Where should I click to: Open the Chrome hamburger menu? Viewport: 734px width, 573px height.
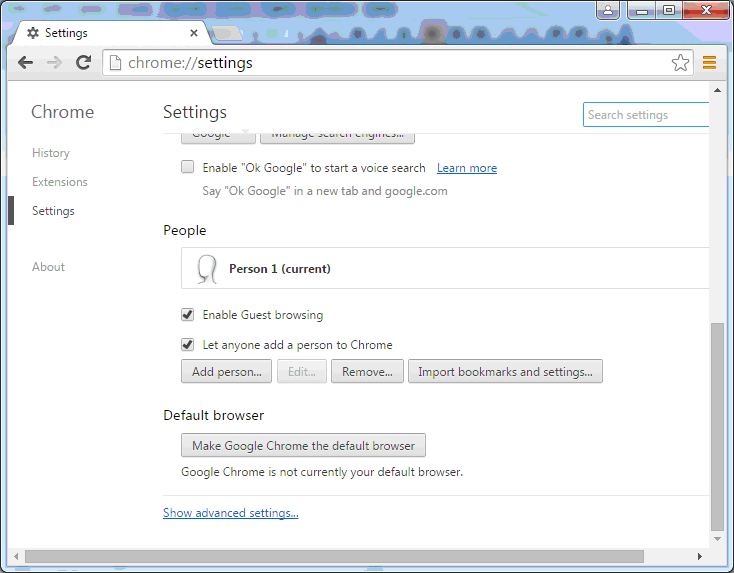[x=709, y=62]
